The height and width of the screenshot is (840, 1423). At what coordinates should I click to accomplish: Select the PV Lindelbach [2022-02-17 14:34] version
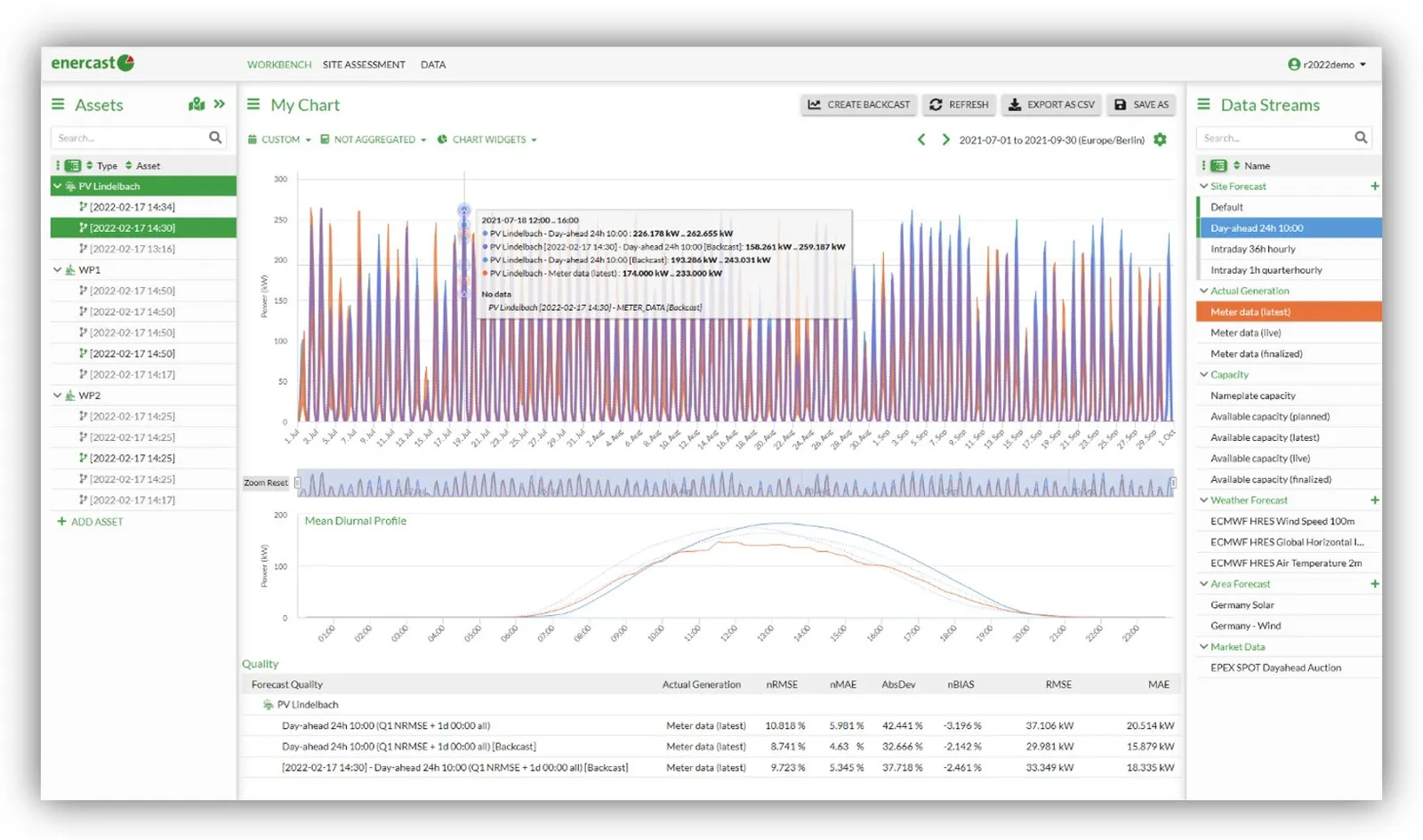click(144, 207)
